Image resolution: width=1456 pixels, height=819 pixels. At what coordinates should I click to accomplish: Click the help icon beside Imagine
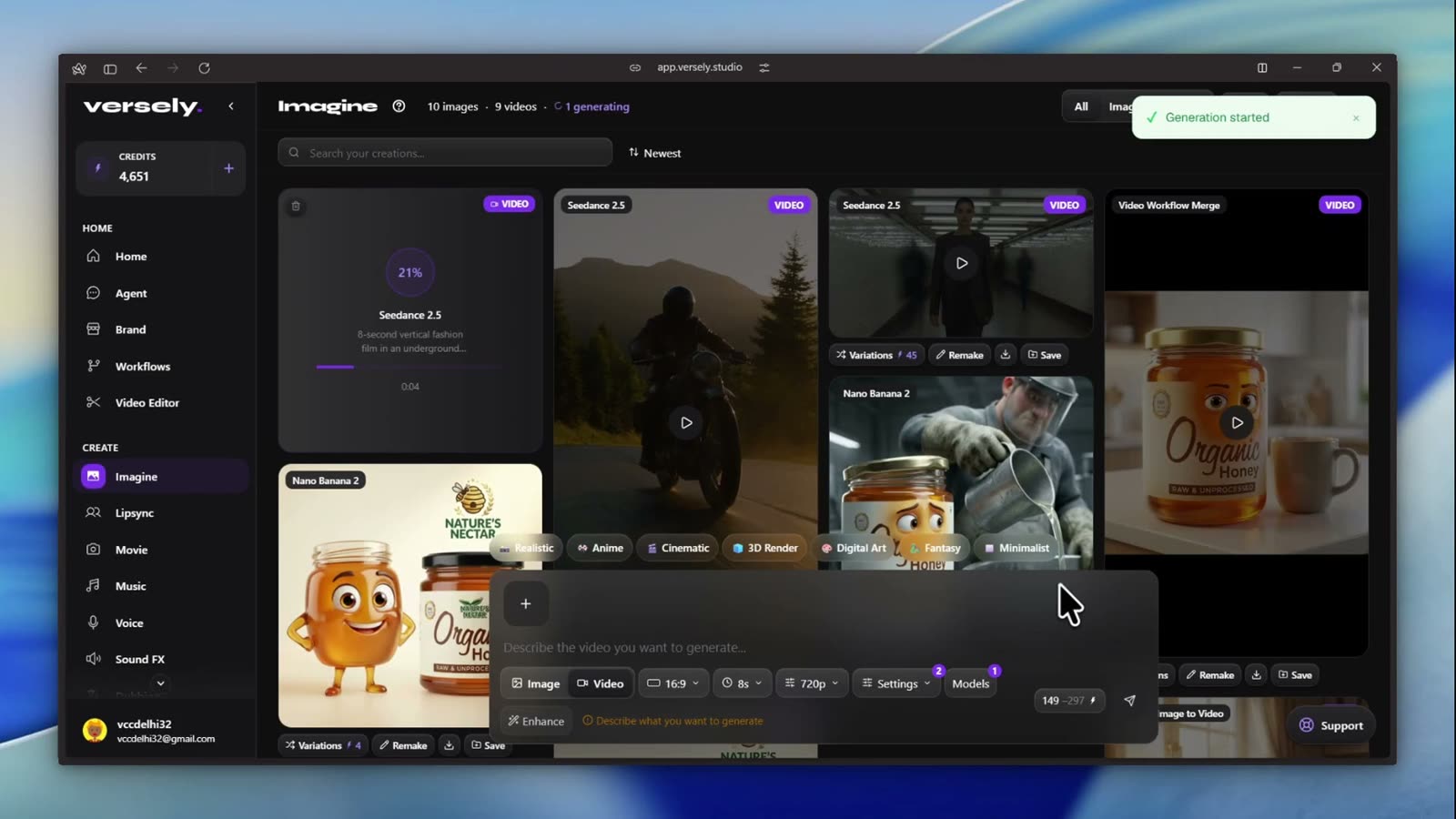399,106
